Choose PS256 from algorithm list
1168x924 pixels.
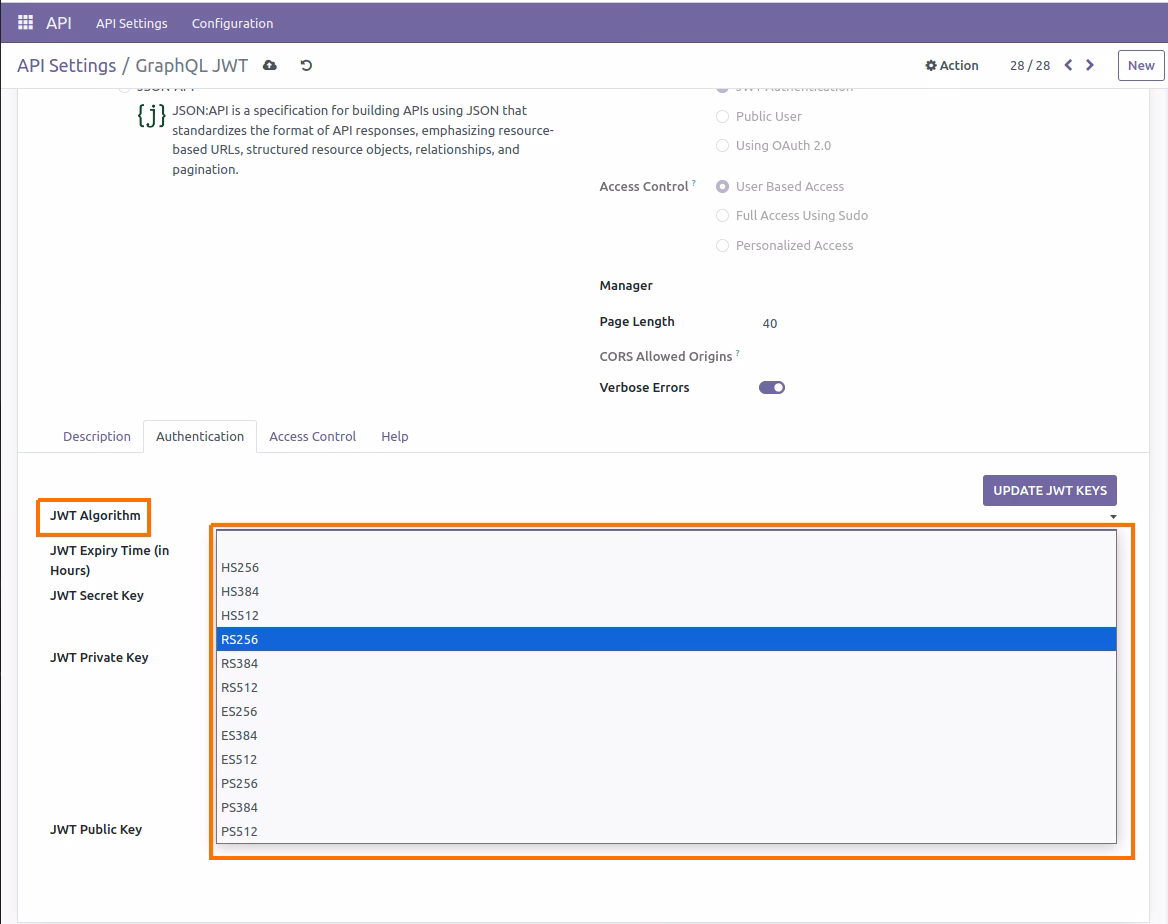pyautogui.click(x=666, y=783)
